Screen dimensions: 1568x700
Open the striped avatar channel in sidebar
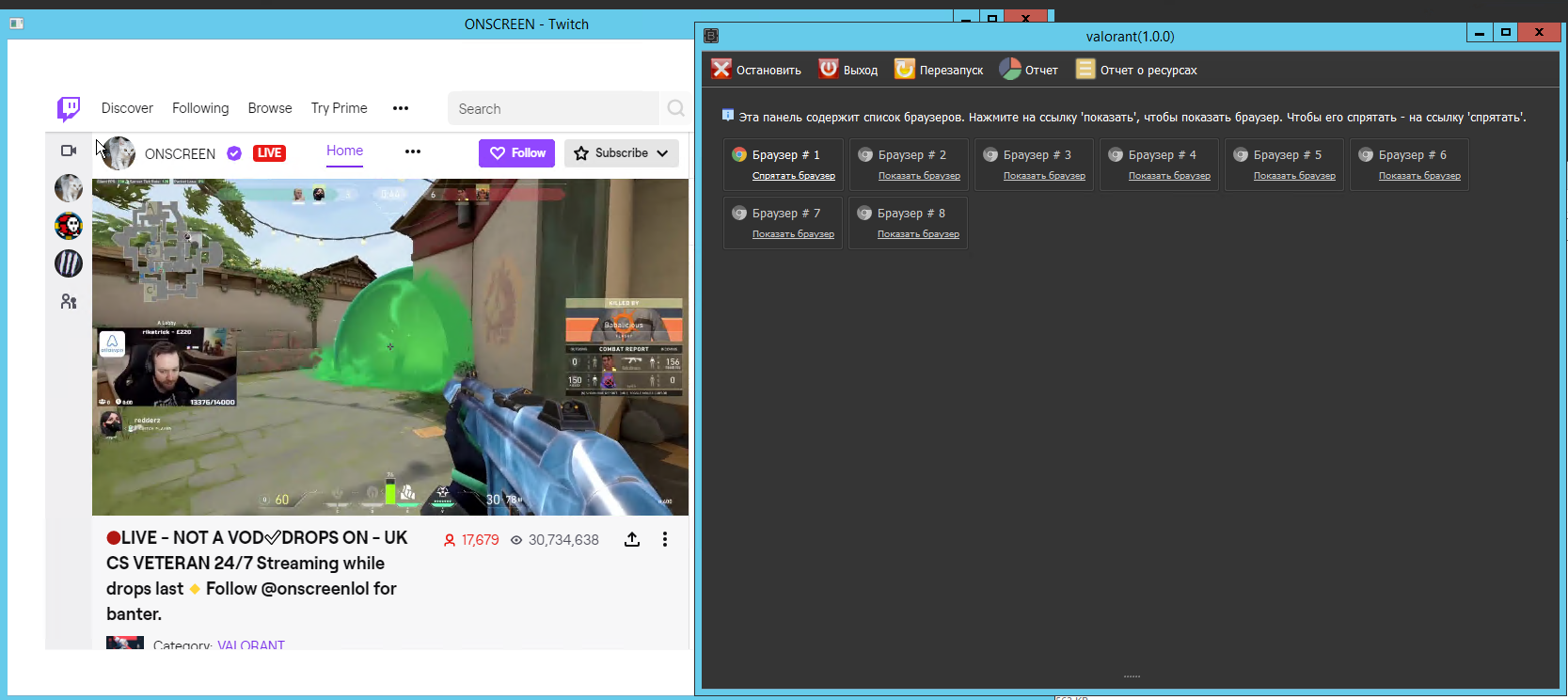pyautogui.click(x=69, y=263)
